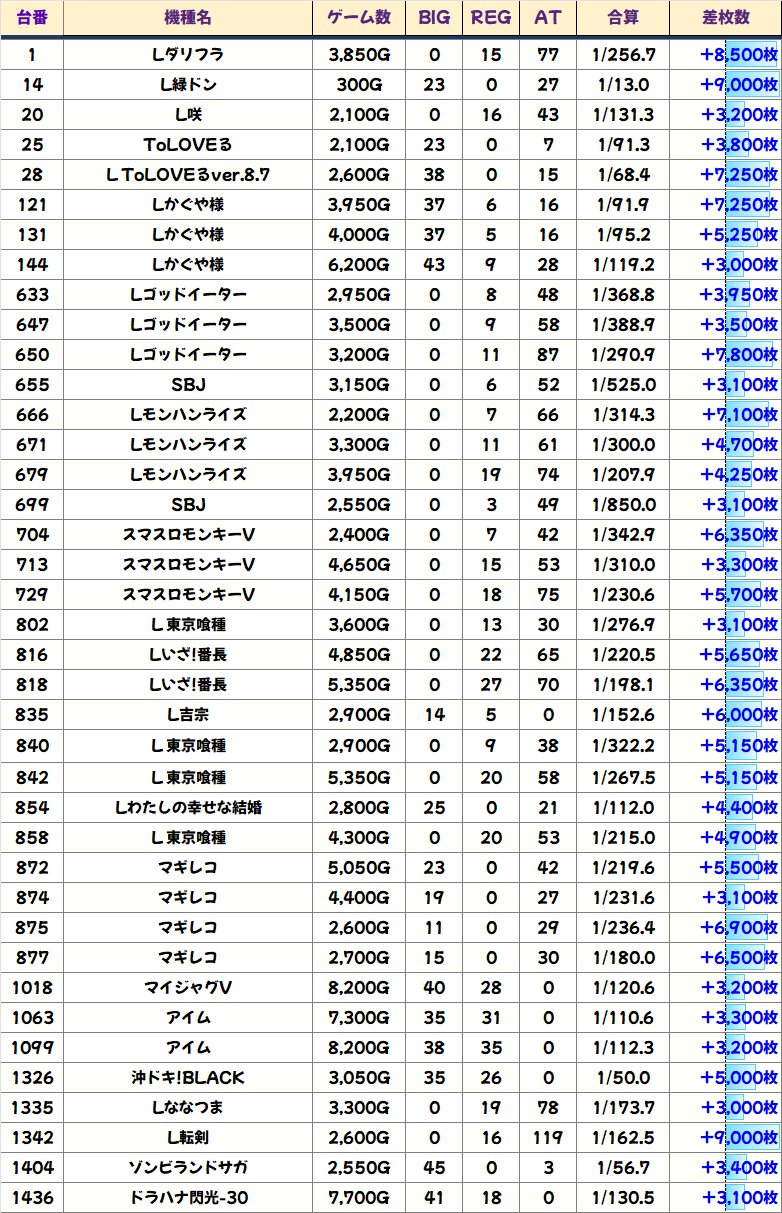Select the BIG column header
The width and height of the screenshot is (782, 1213).
pos(434,18)
